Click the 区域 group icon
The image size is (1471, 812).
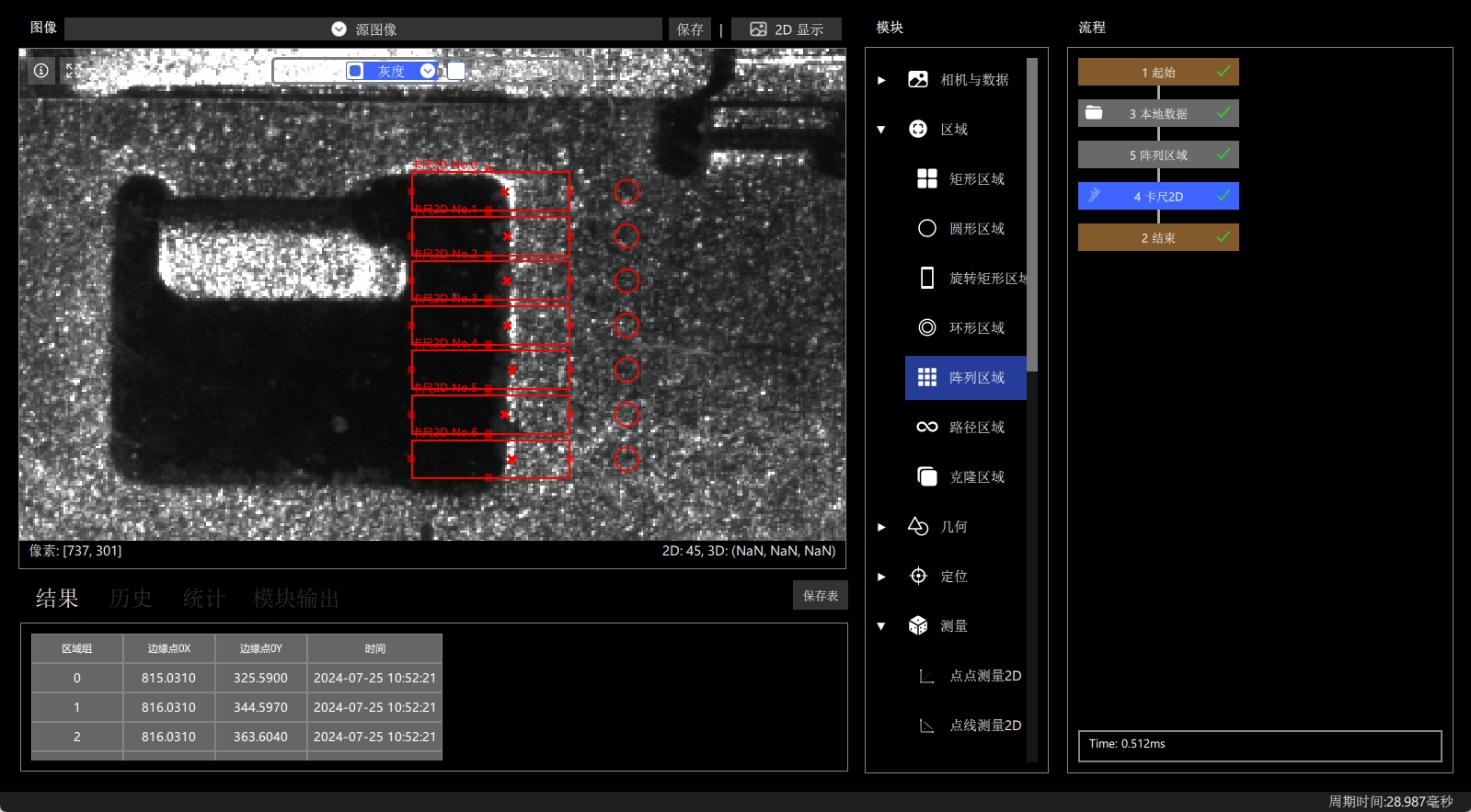point(918,129)
